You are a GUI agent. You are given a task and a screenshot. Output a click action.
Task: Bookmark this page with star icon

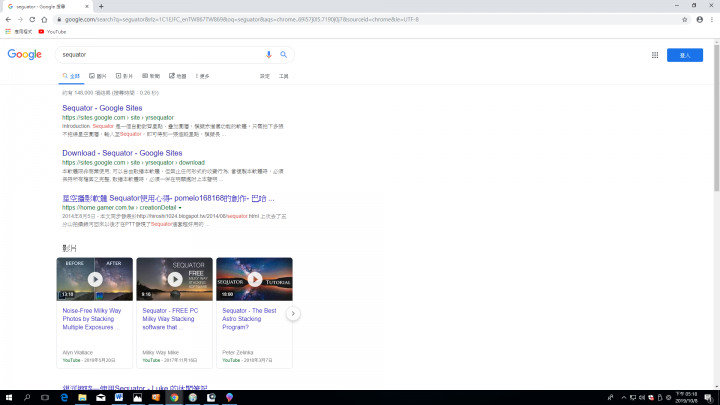[685, 19]
